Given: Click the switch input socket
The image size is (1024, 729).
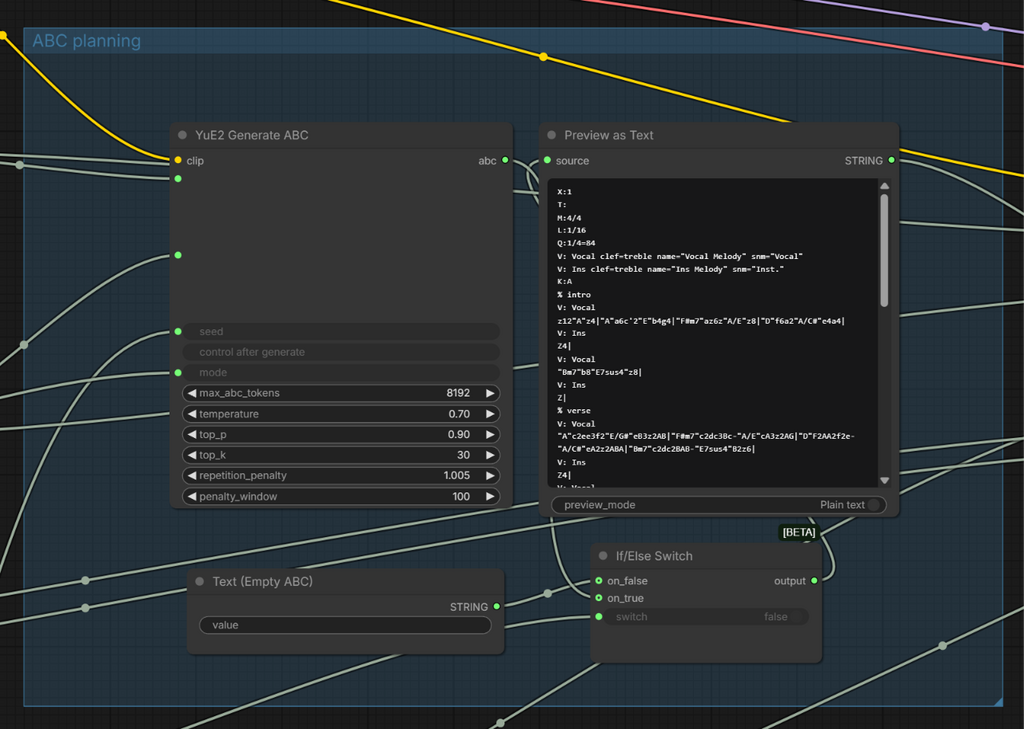Looking at the screenshot, I should click(599, 617).
